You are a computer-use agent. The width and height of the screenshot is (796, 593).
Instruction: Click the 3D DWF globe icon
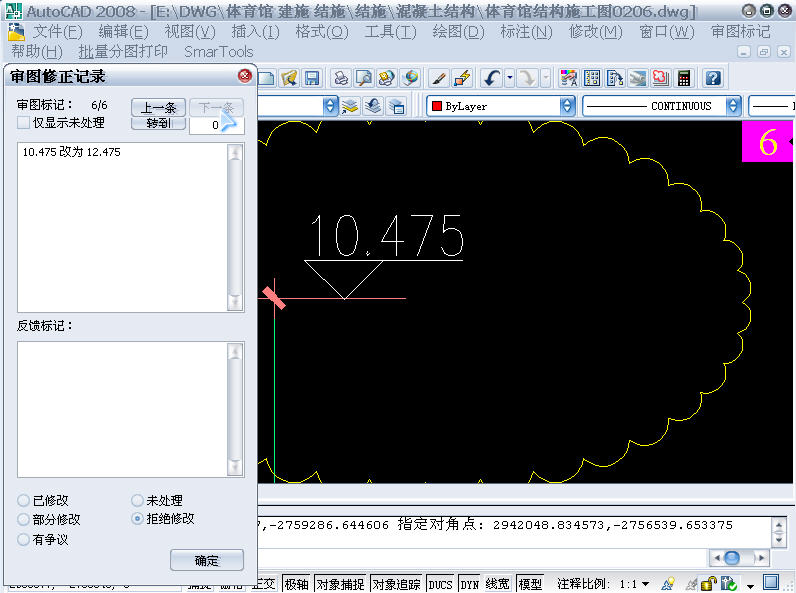pos(410,78)
